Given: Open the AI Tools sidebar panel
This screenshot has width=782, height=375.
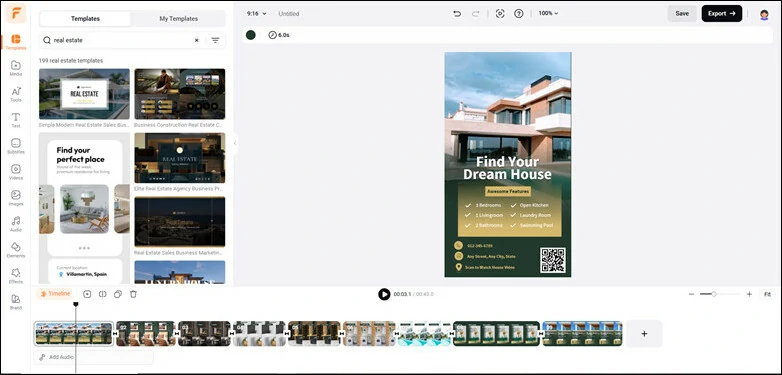Looking at the screenshot, I should (16, 94).
